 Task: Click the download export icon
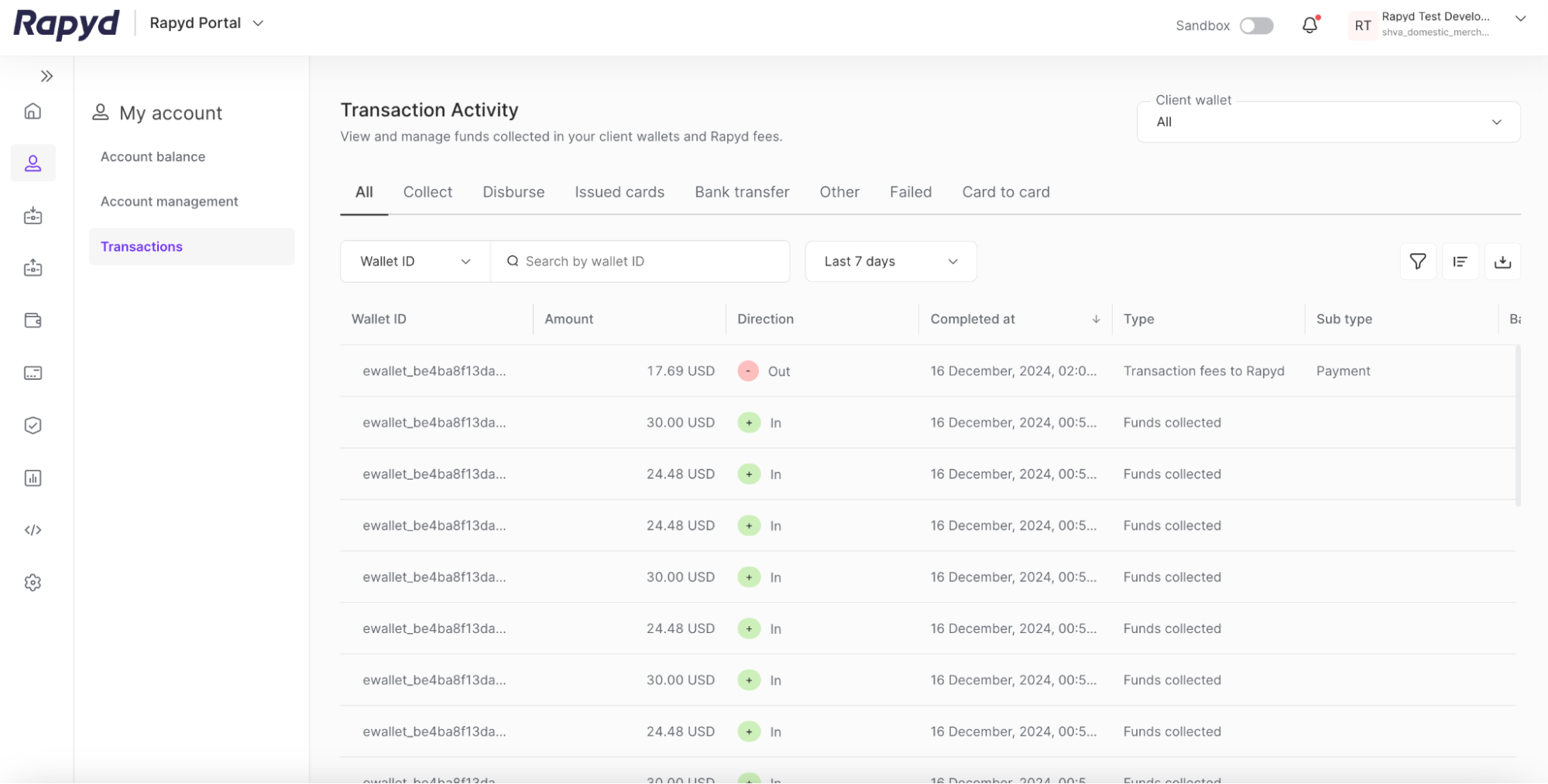(1502, 262)
